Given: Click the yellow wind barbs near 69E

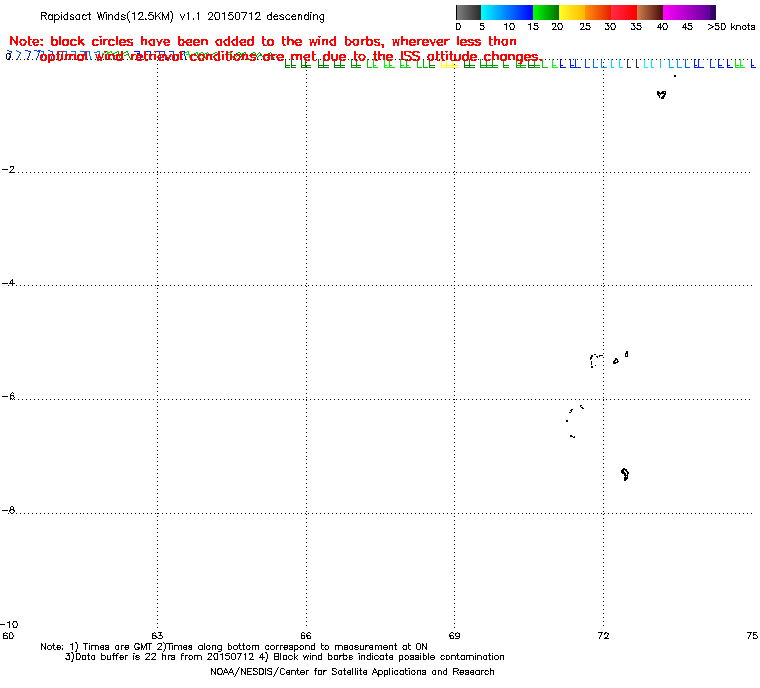Looking at the screenshot, I should coord(448,64).
